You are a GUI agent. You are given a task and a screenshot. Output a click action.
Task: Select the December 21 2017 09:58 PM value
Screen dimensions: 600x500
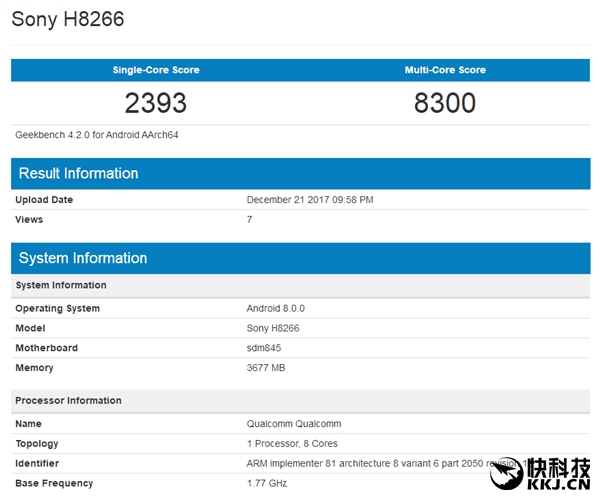pos(310,200)
